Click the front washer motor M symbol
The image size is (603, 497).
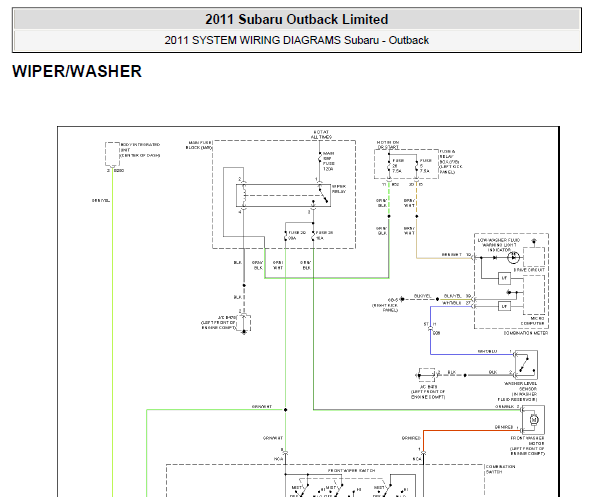[533, 420]
